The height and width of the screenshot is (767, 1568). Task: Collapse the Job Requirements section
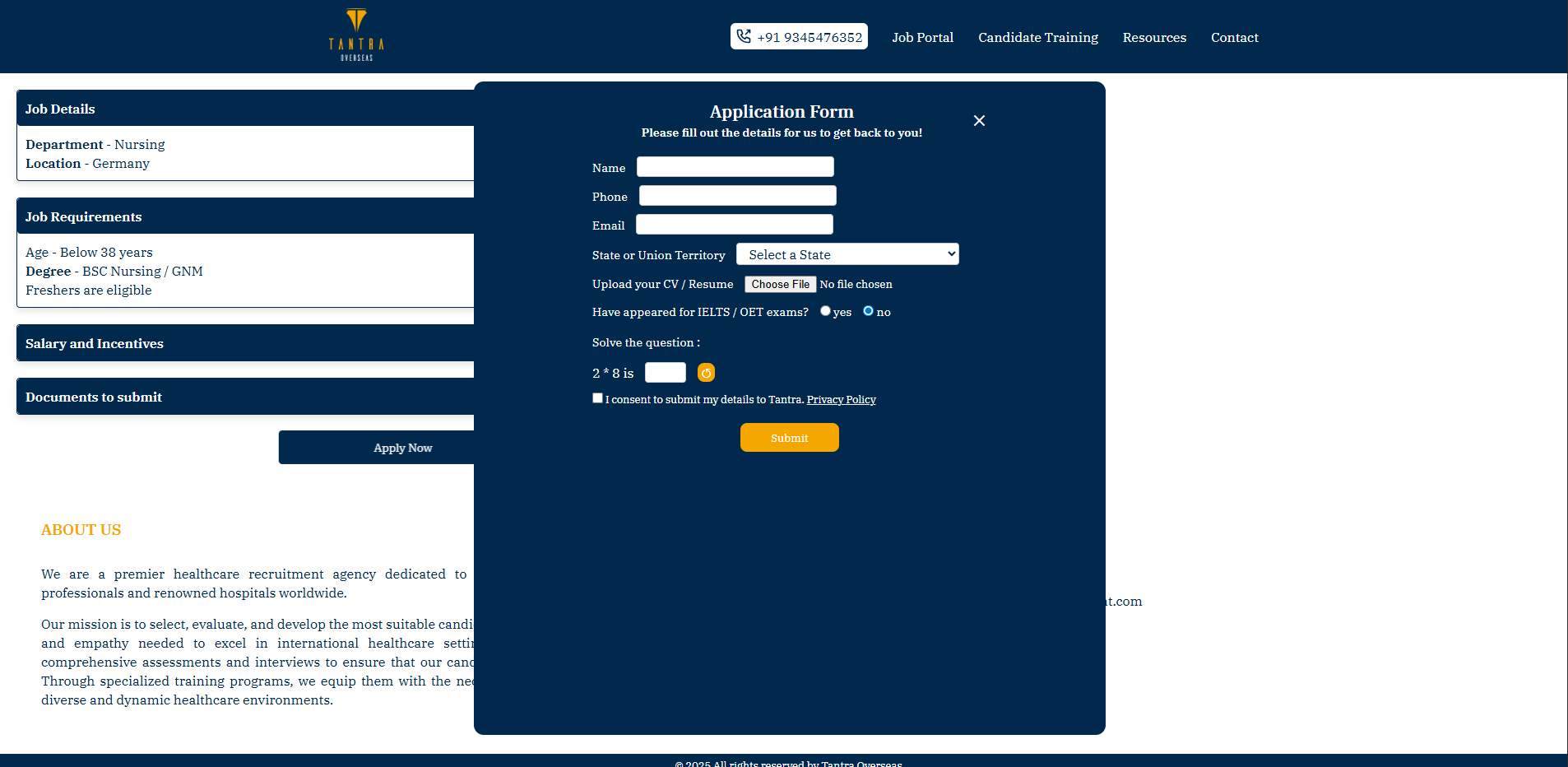pos(245,216)
